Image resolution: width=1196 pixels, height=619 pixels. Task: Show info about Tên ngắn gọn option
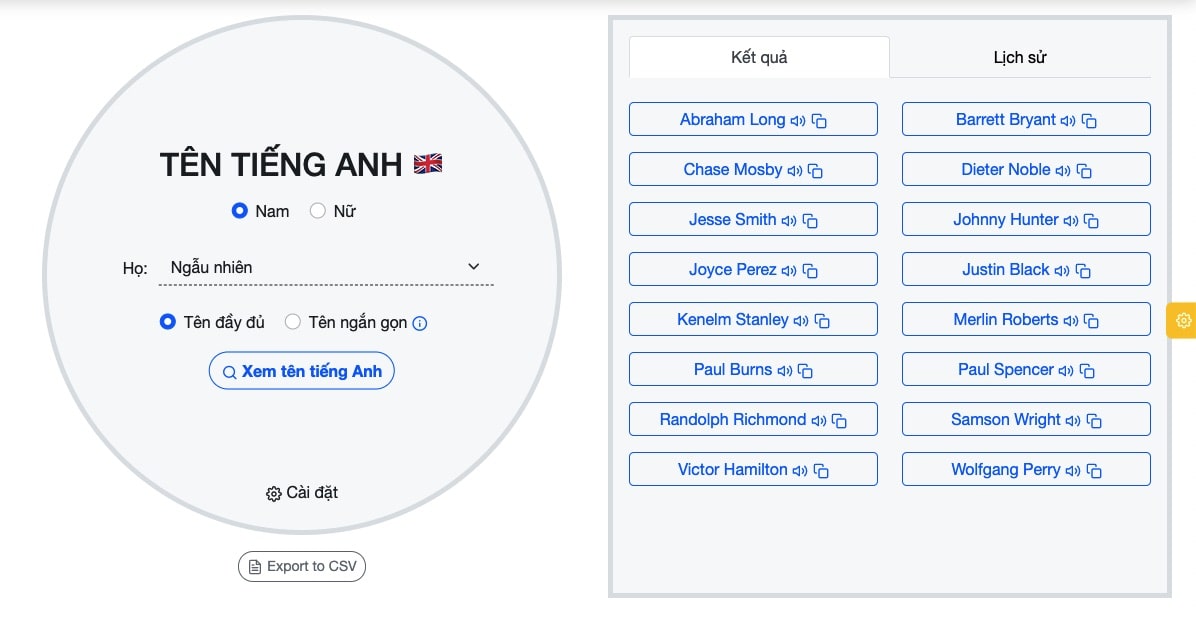[418, 323]
